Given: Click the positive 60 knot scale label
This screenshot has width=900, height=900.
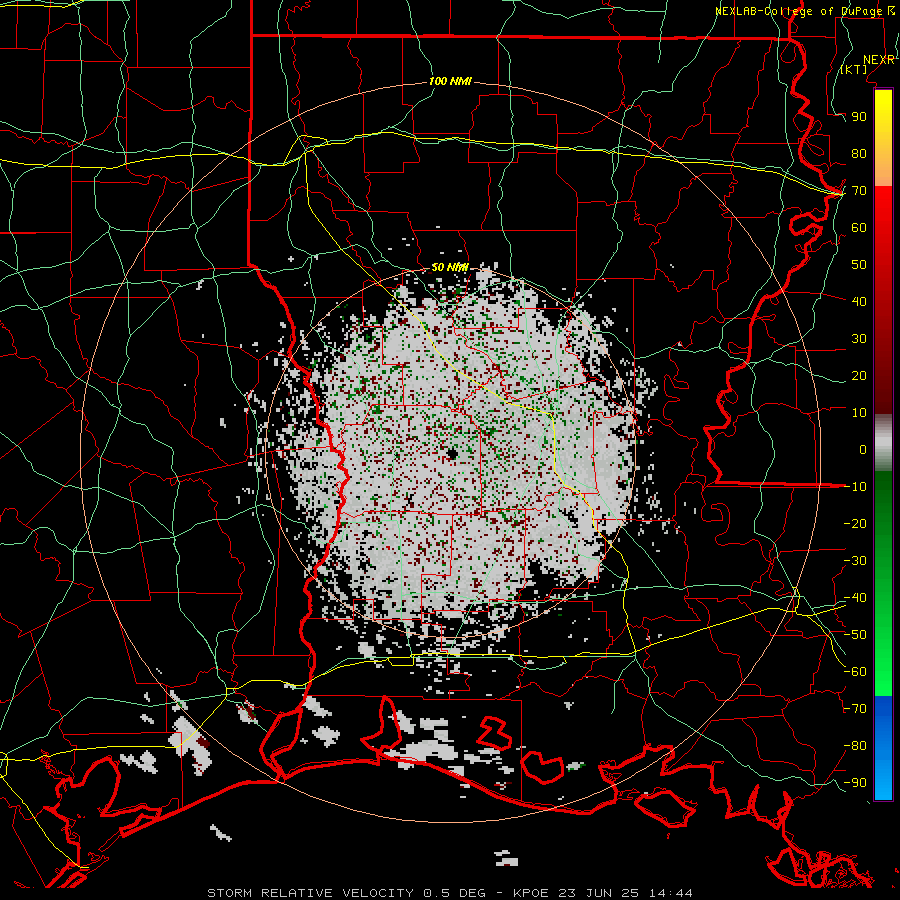Looking at the screenshot, I should (x=859, y=227).
